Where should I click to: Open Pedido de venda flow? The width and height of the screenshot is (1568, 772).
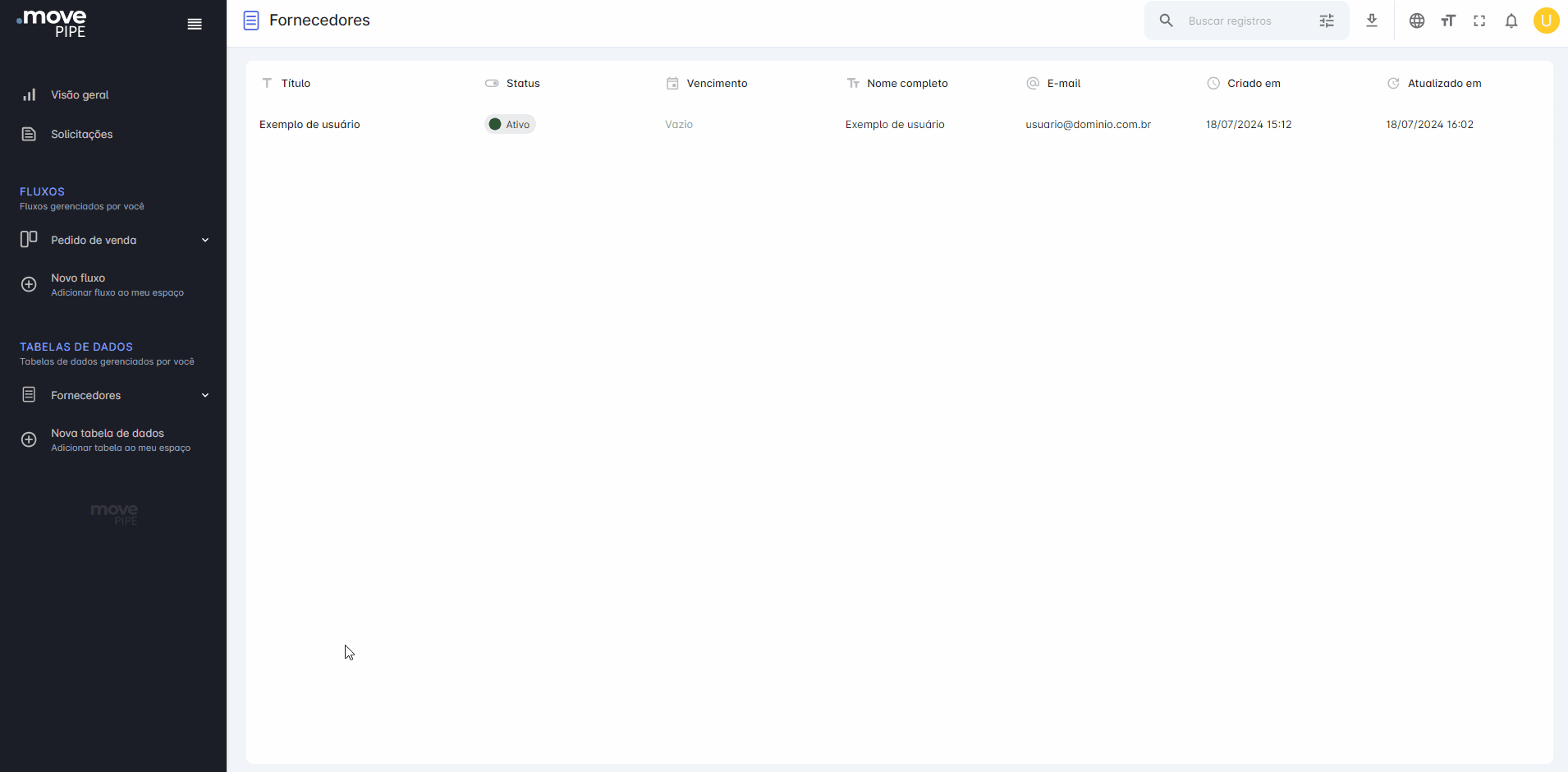94,240
